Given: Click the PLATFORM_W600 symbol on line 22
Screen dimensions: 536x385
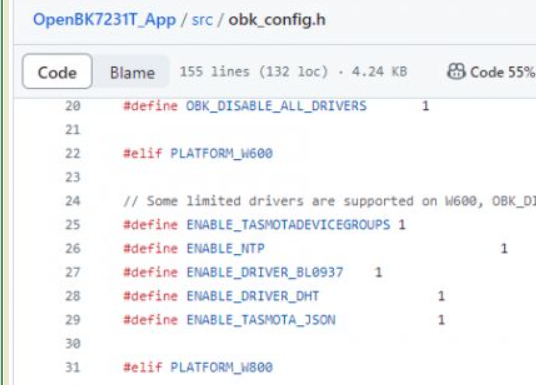Looking at the screenshot, I should click(222, 154).
